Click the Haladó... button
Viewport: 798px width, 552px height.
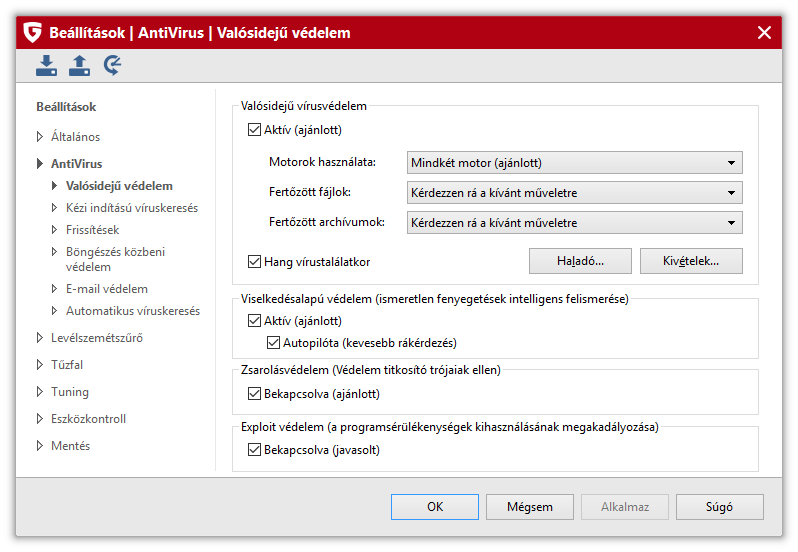point(580,261)
